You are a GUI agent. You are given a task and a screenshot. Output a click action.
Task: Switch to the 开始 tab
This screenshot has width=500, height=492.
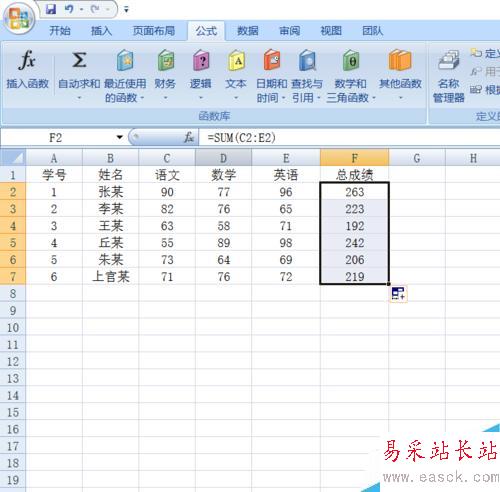click(60, 31)
